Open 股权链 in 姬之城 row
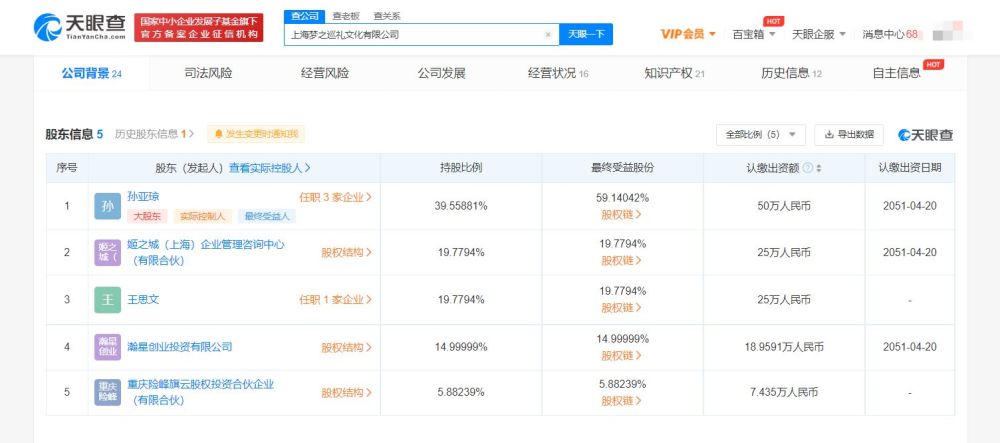Image resolution: width=1000 pixels, height=443 pixels. coord(622,261)
